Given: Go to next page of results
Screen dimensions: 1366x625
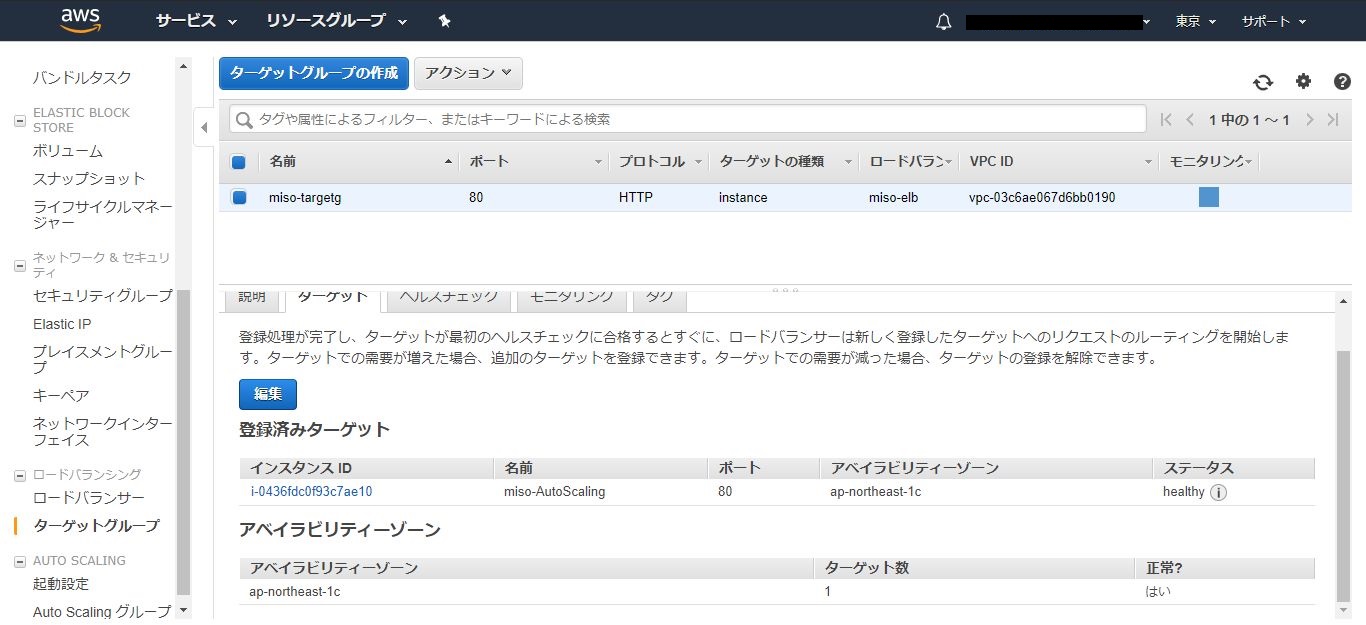Looking at the screenshot, I should 1310,120.
